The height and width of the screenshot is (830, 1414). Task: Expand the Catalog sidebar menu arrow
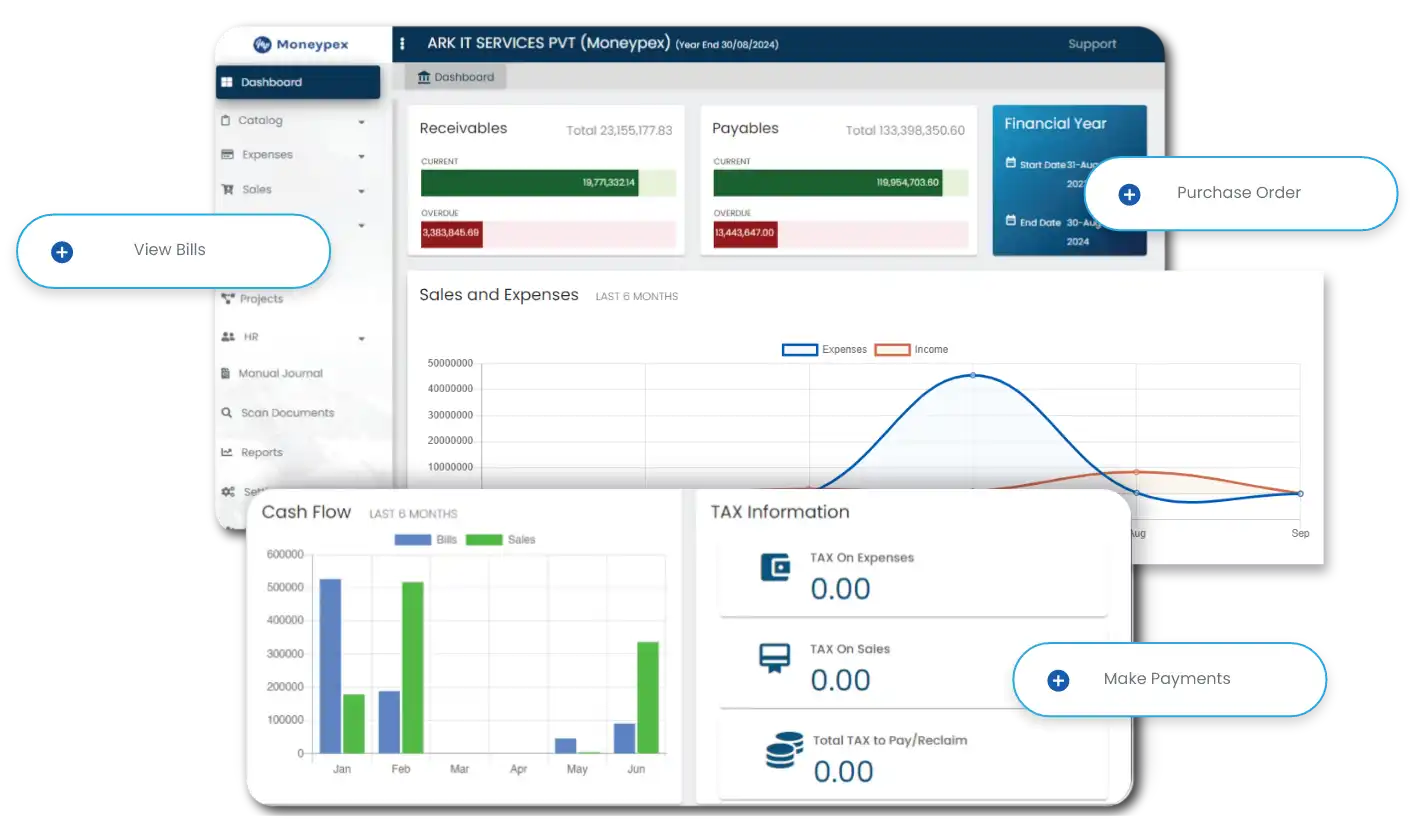point(361,122)
